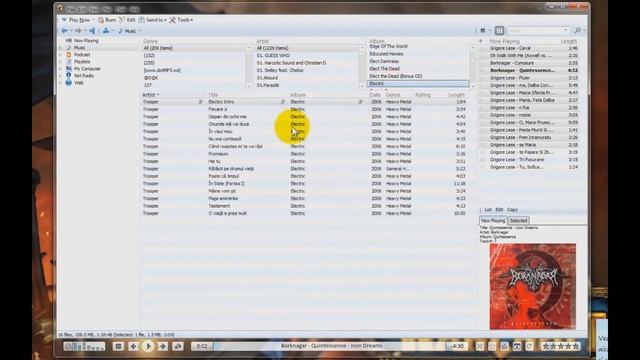Click the Stop button in player bar
Image resolution: width=640 pixels, height=360 pixels.
point(118,346)
